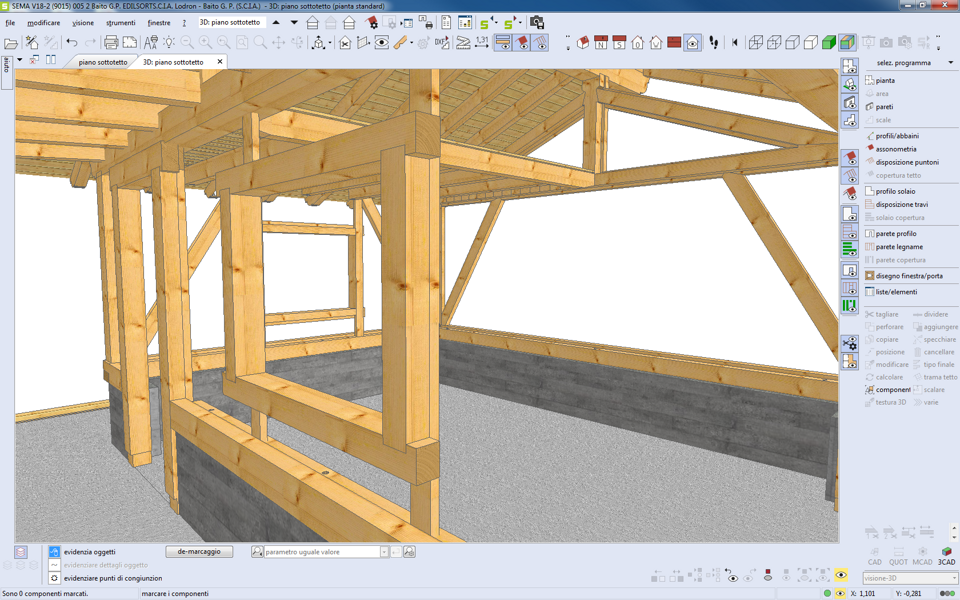Click the parete legname command

(899, 247)
